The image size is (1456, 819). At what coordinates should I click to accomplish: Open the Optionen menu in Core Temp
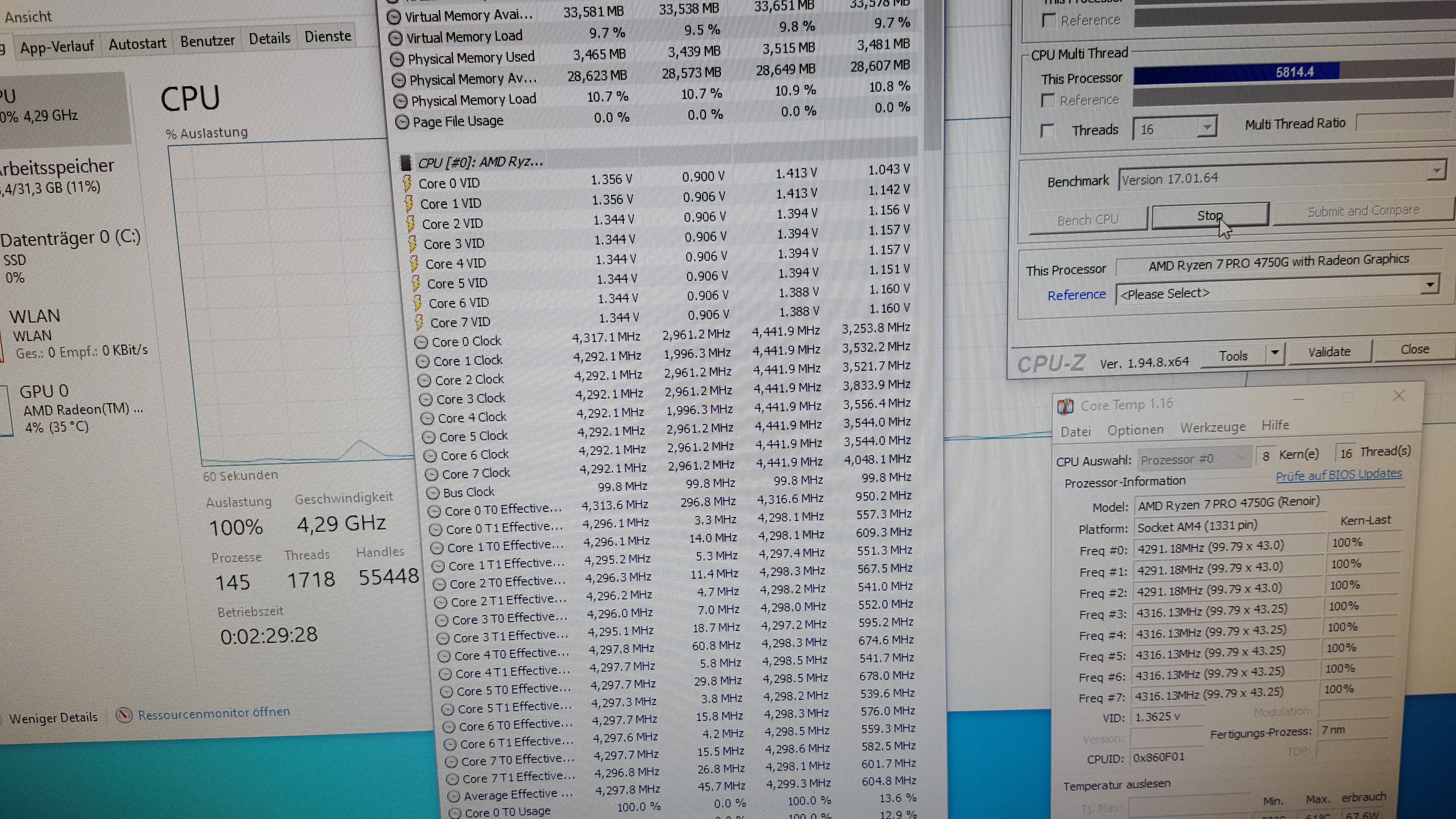tap(1135, 430)
